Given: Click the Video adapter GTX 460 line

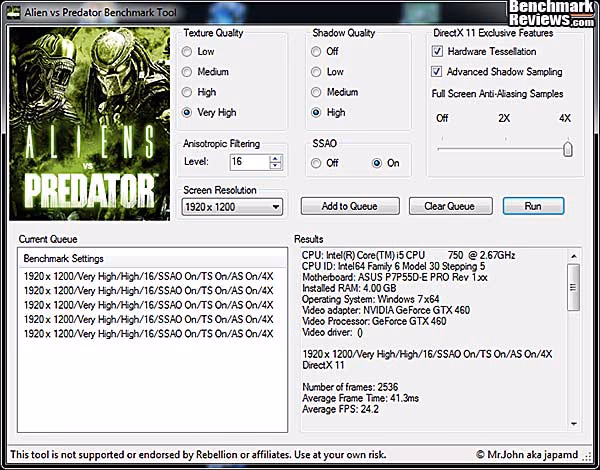Looking at the screenshot, I should coord(386,310).
